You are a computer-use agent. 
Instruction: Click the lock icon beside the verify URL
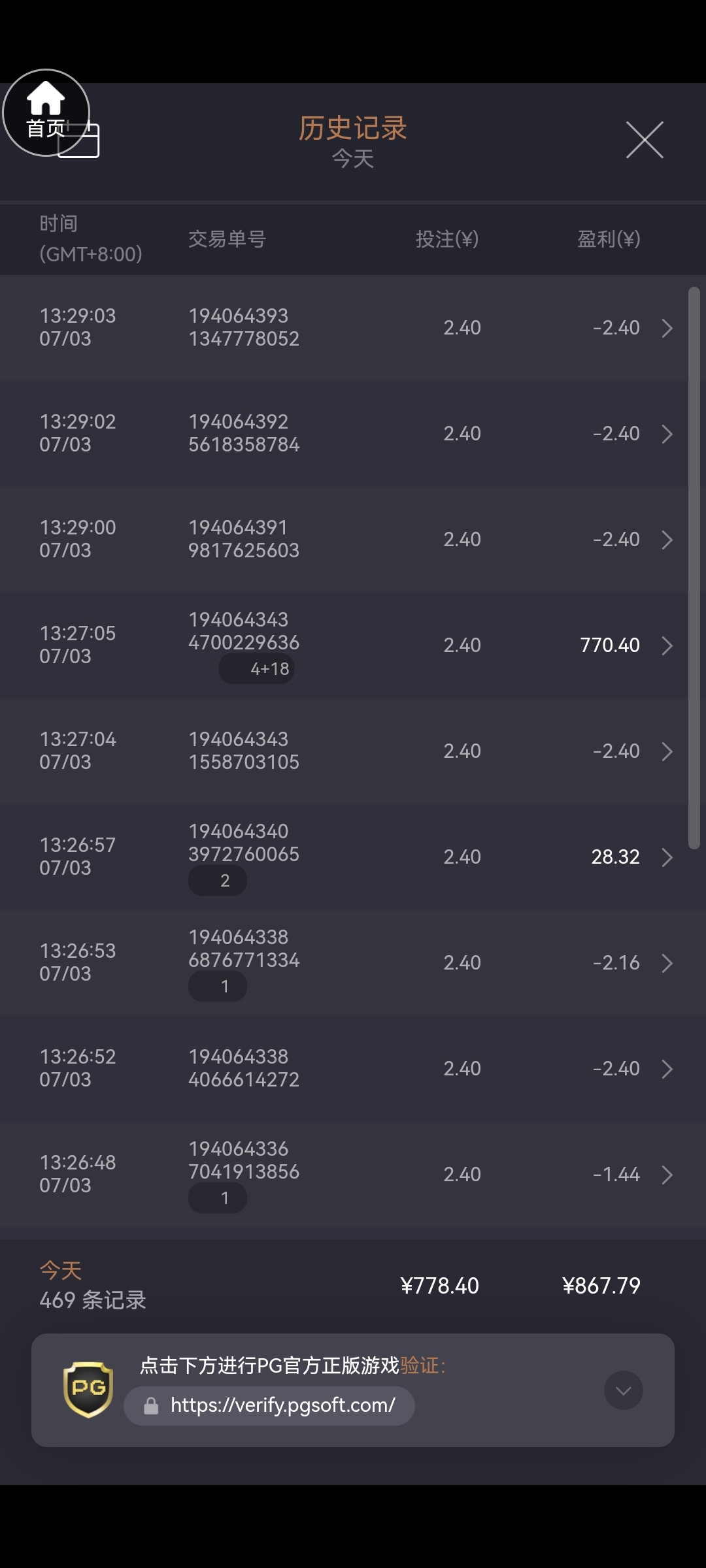(151, 1405)
